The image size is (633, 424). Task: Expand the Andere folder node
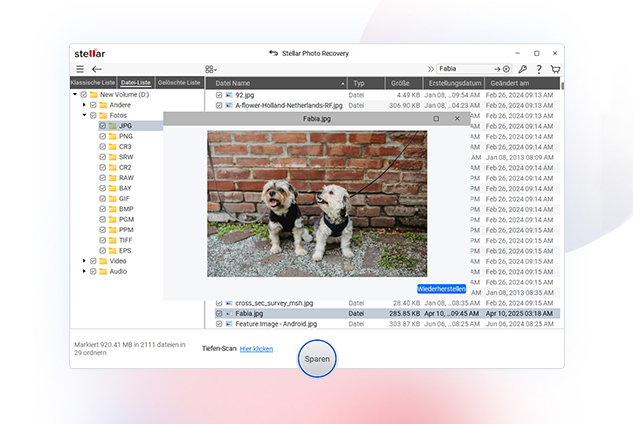[x=85, y=105]
